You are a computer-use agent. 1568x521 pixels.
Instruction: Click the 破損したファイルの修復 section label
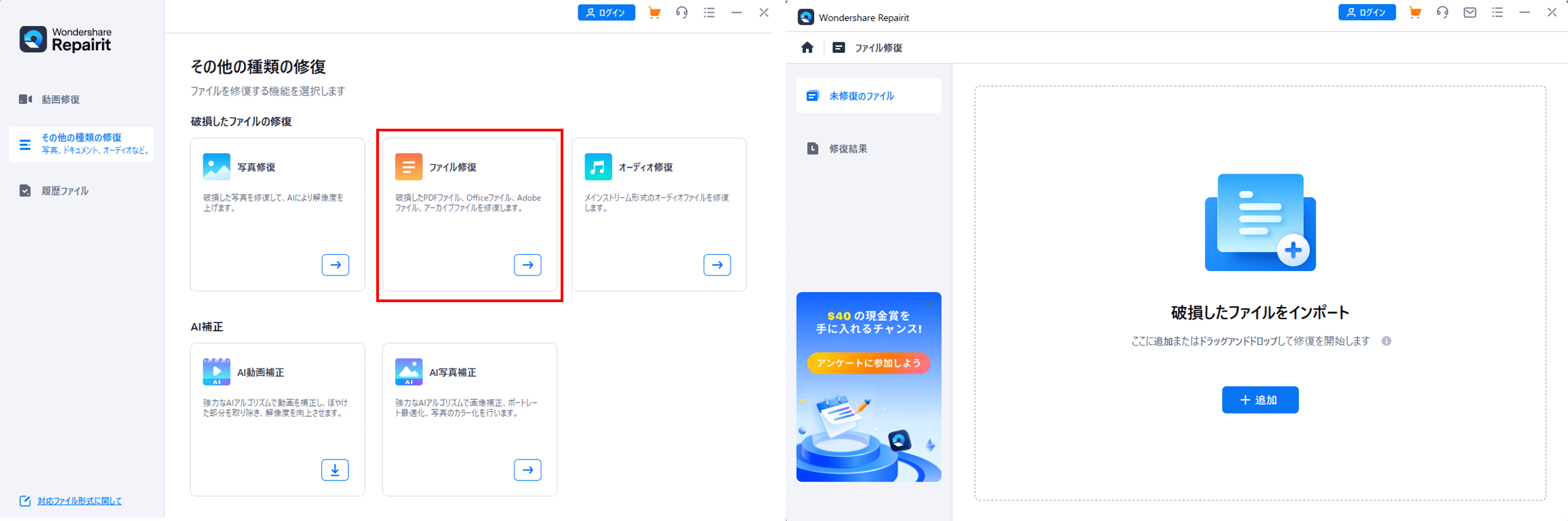pyautogui.click(x=241, y=121)
